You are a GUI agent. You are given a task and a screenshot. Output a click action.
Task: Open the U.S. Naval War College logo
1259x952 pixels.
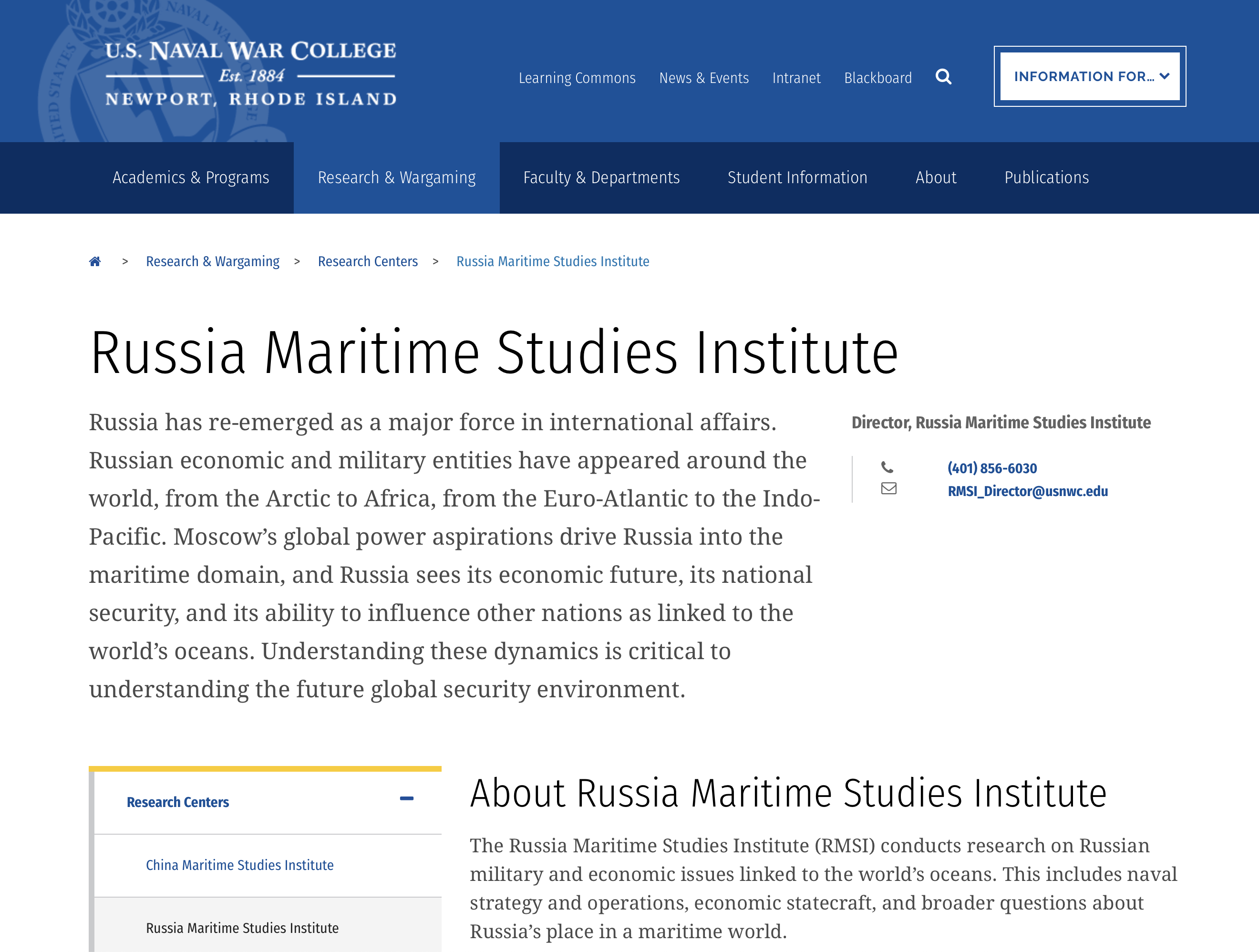(x=250, y=73)
